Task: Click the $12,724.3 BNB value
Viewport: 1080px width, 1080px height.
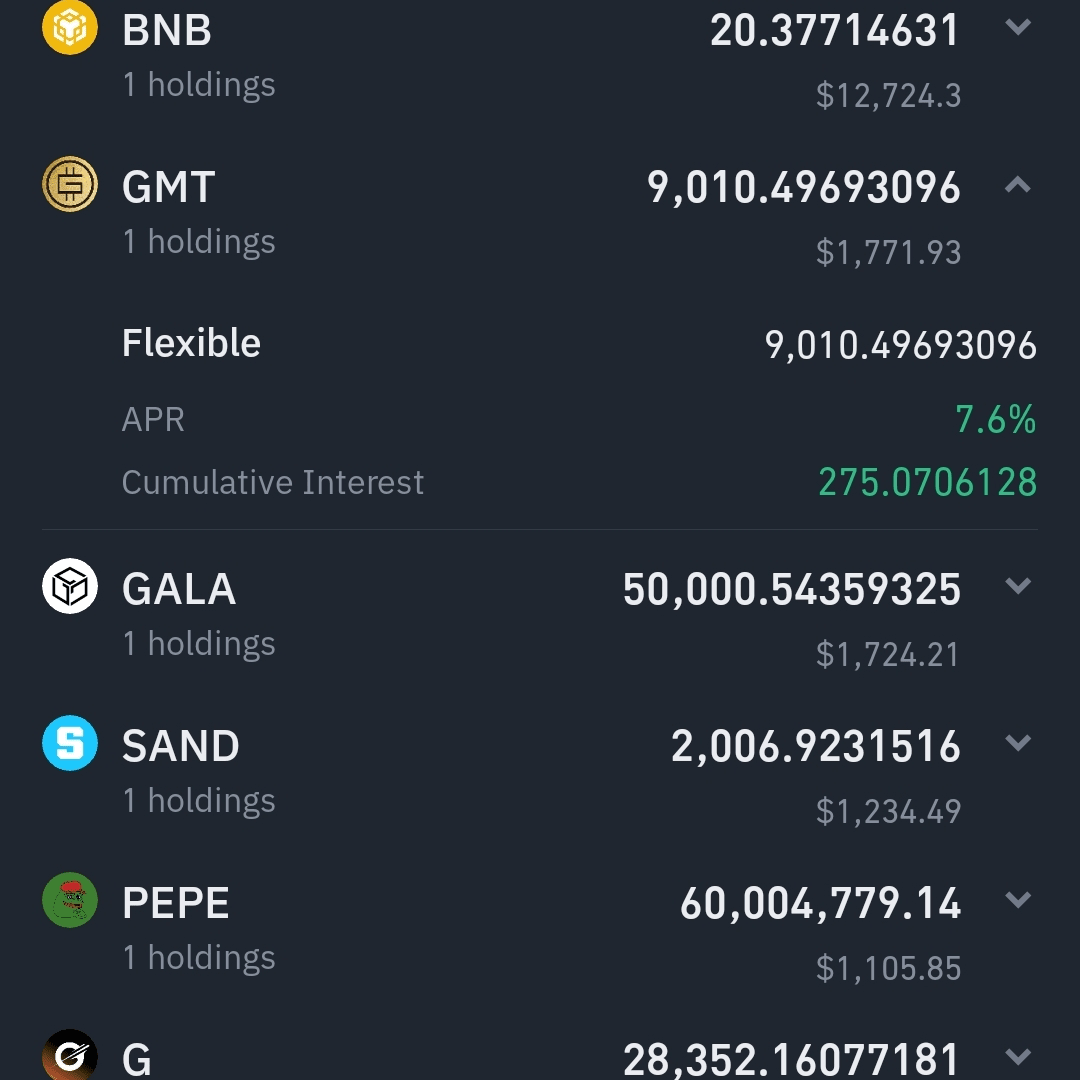Action: [x=888, y=96]
